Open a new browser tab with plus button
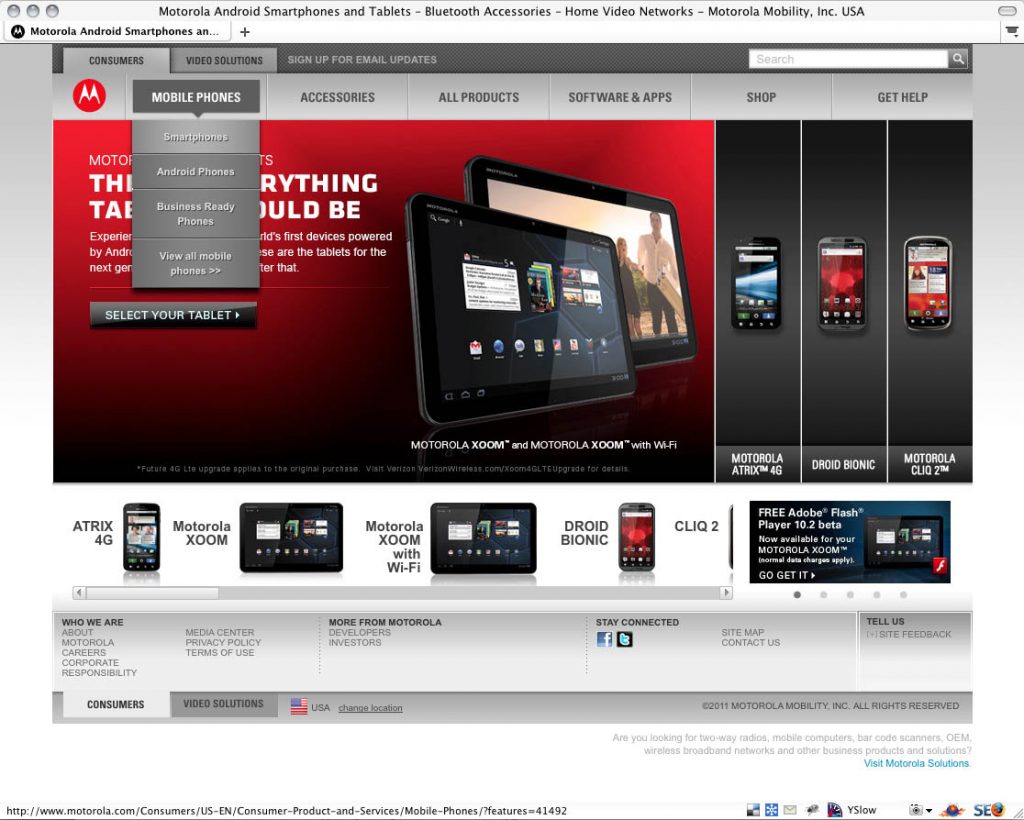This screenshot has width=1024, height=820. 245,31
